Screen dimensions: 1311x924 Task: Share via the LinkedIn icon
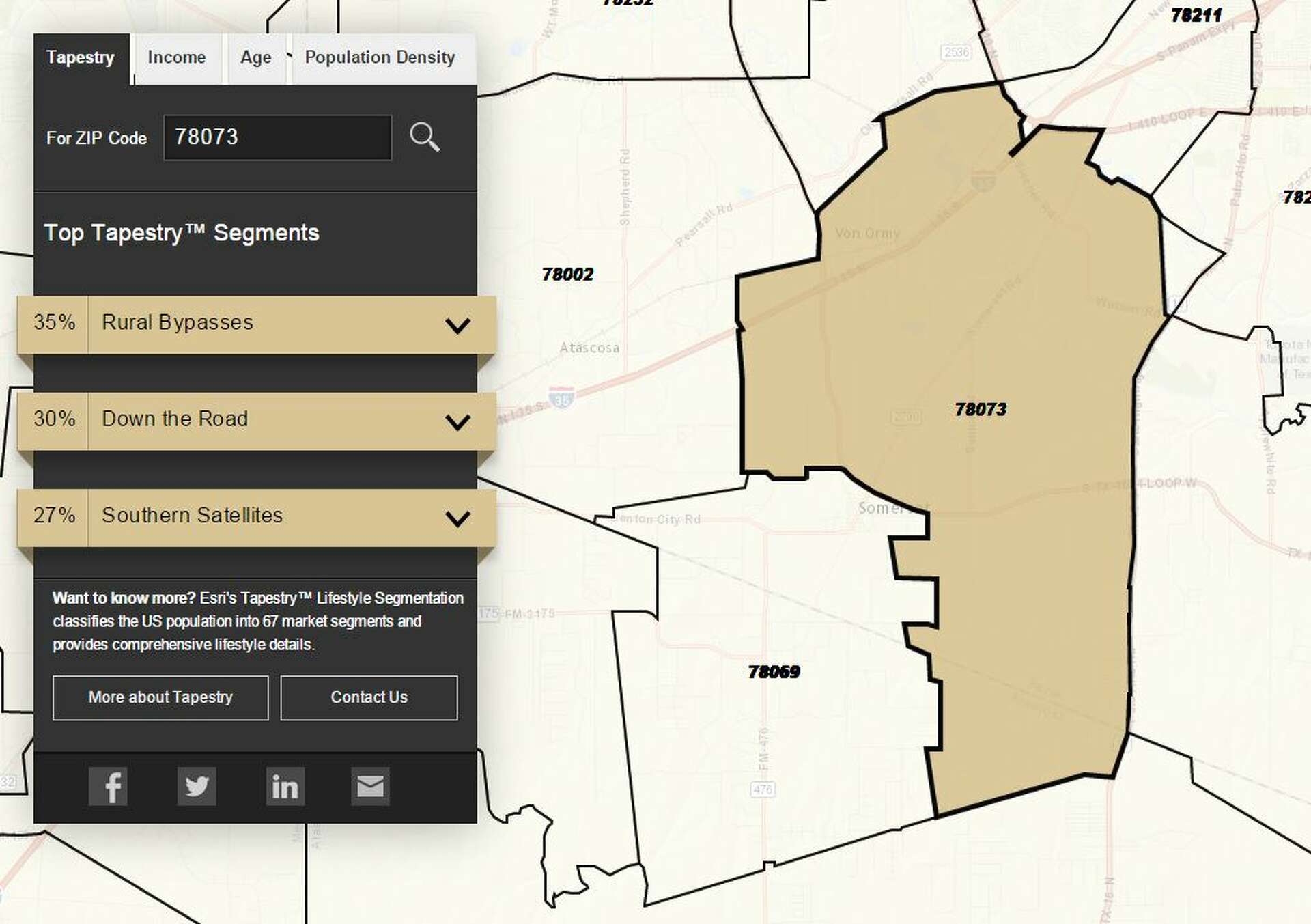coord(285,786)
